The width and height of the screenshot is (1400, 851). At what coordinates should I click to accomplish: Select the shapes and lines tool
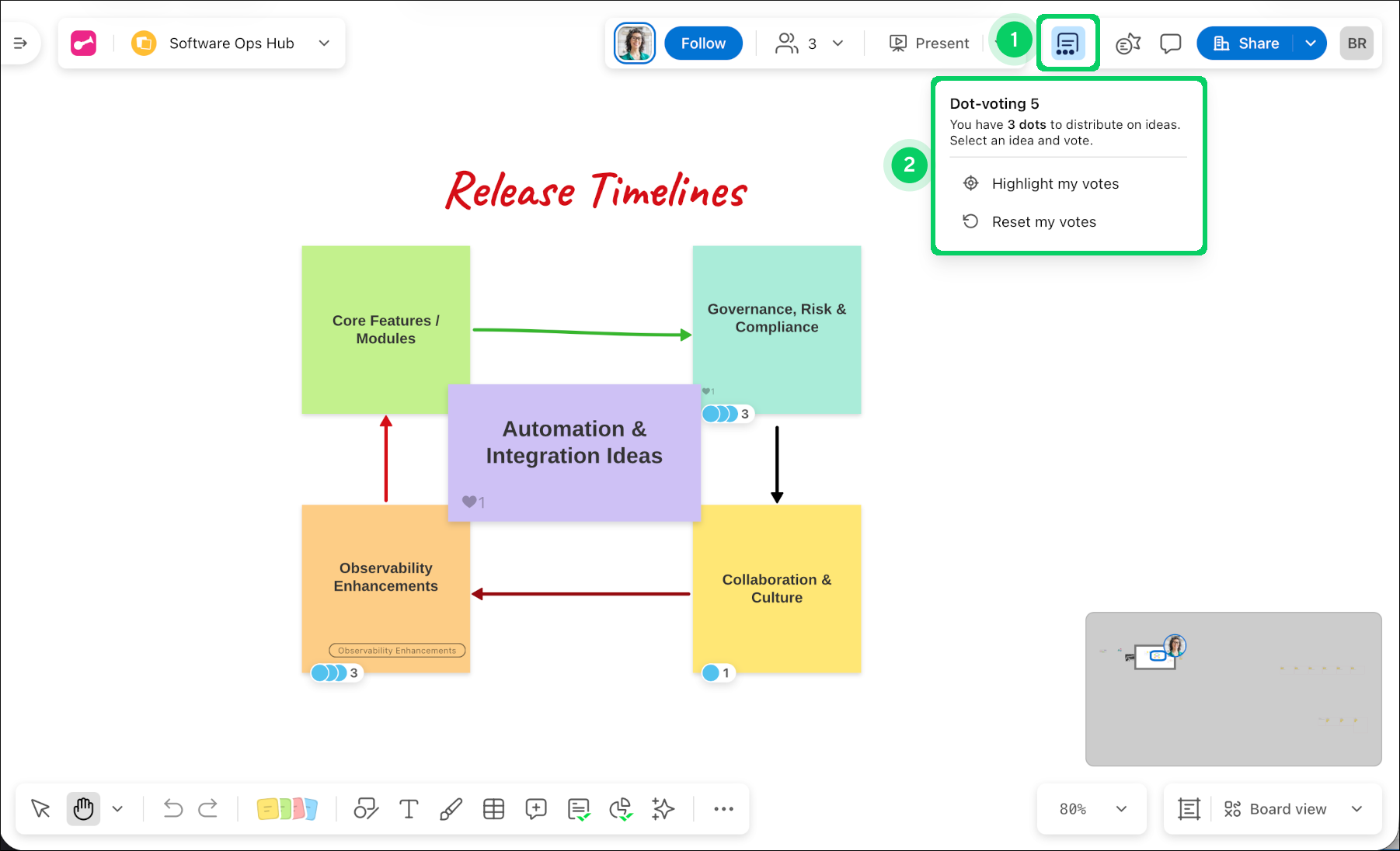(366, 809)
